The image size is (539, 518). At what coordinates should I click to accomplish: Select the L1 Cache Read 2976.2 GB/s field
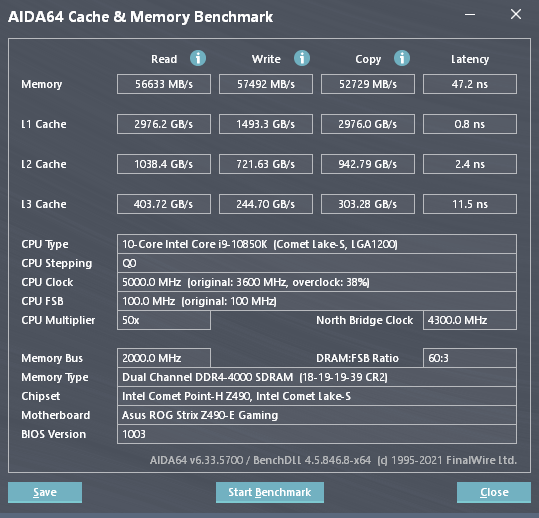pyautogui.click(x=164, y=124)
